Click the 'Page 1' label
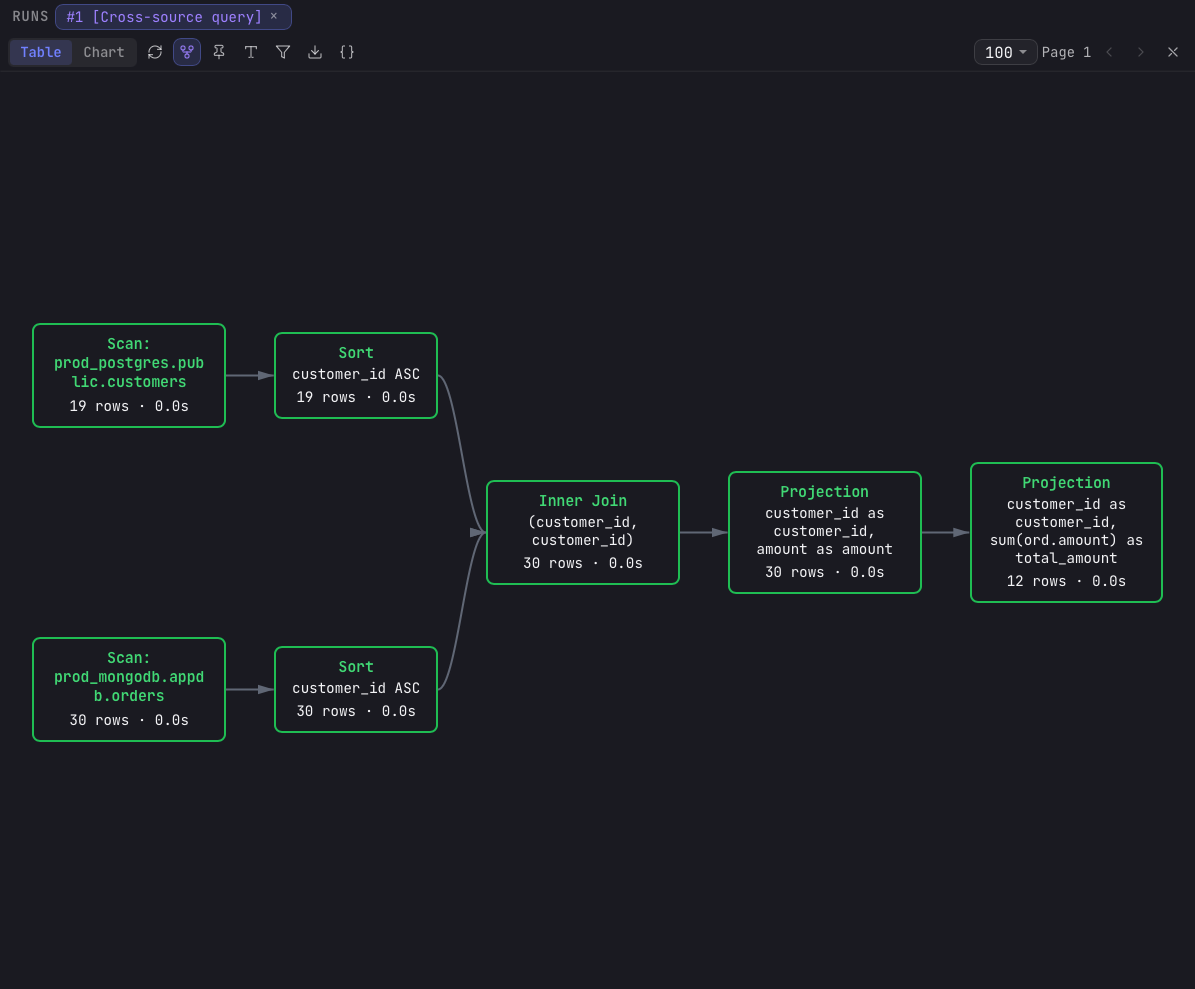Viewport: 1195px width, 989px height. pos(1066,52)
